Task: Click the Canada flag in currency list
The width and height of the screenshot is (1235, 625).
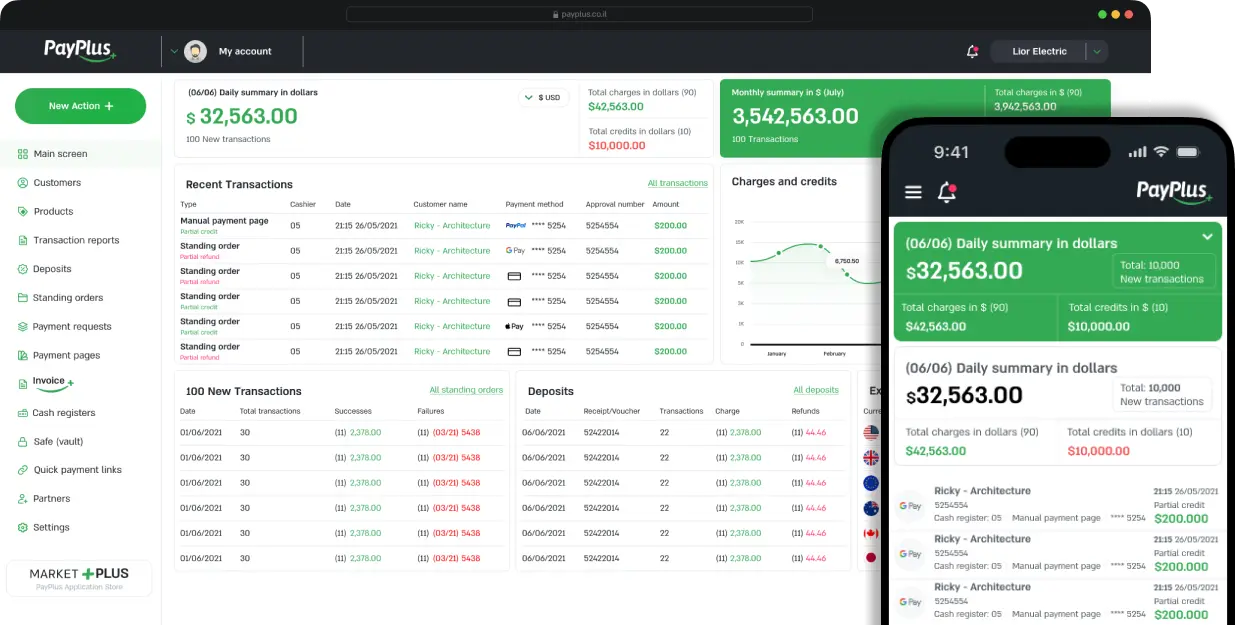Action: pos(871,533)
